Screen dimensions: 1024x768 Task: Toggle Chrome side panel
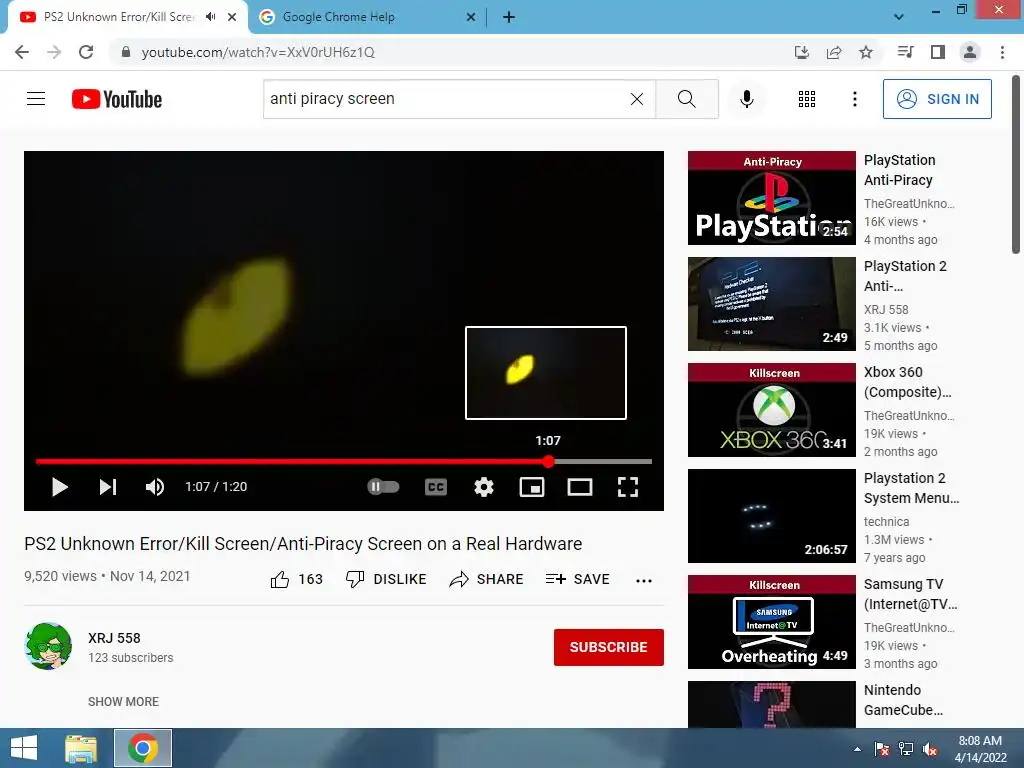[938, 52]
